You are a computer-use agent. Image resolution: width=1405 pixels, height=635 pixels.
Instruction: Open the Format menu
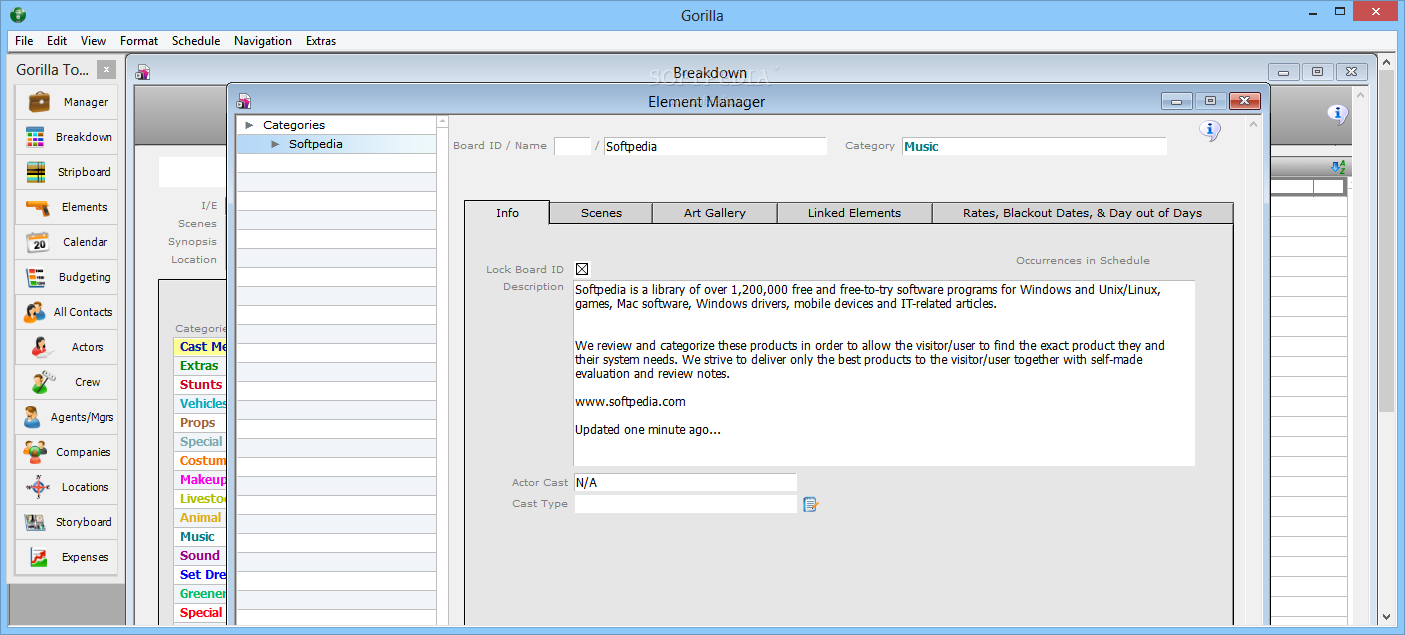pyautogui.click(x=139, y=41)
